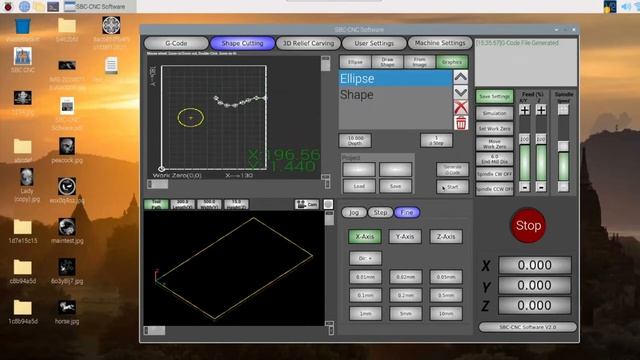Increase Z feed with the plus button
The height and width of the screenshot is (360, 640).
point(541,110)
